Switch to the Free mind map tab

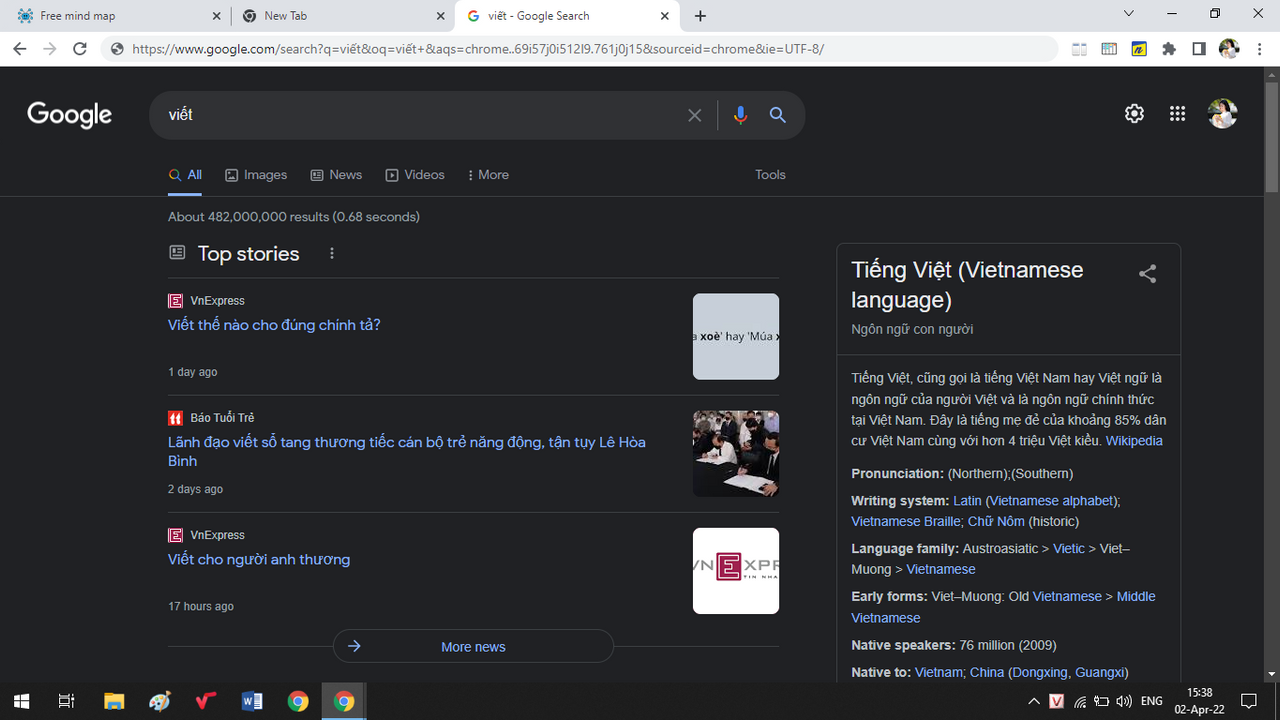click(115, 16)
